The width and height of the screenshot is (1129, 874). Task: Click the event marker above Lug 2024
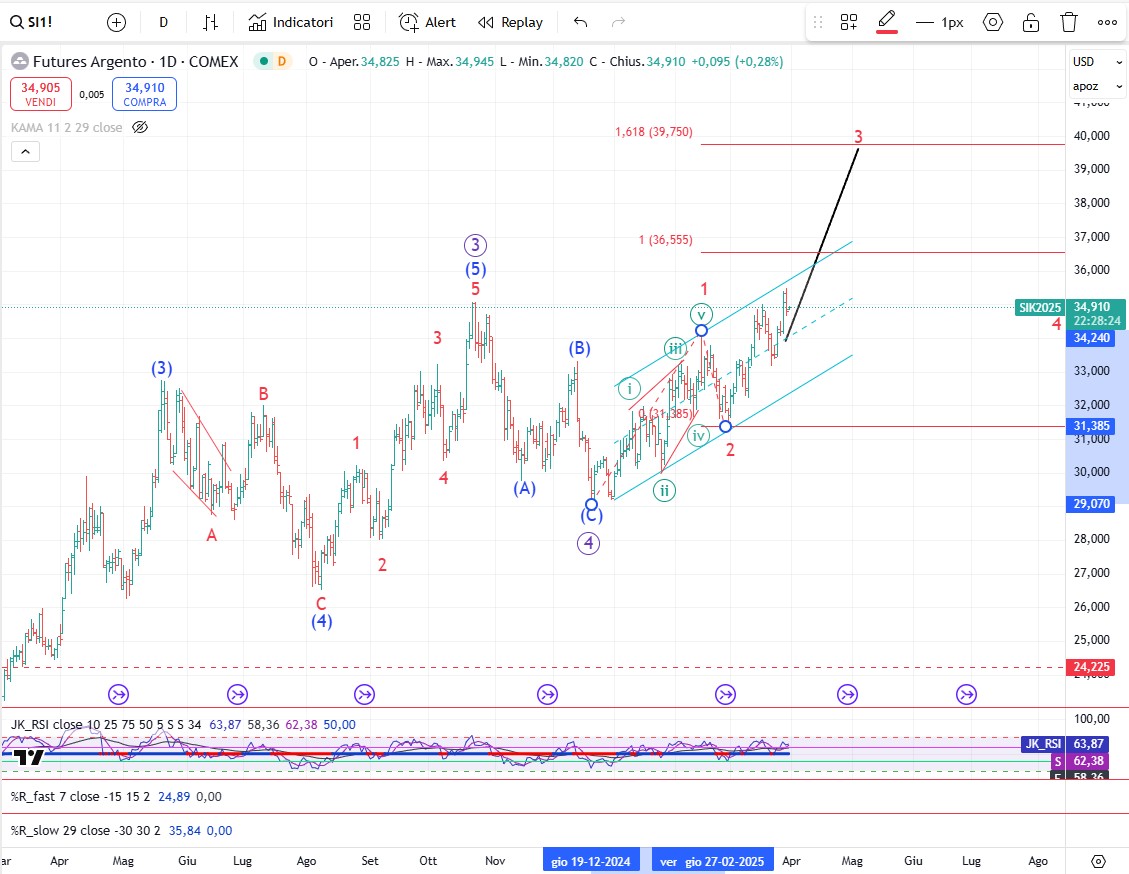(x=237, y=694)
